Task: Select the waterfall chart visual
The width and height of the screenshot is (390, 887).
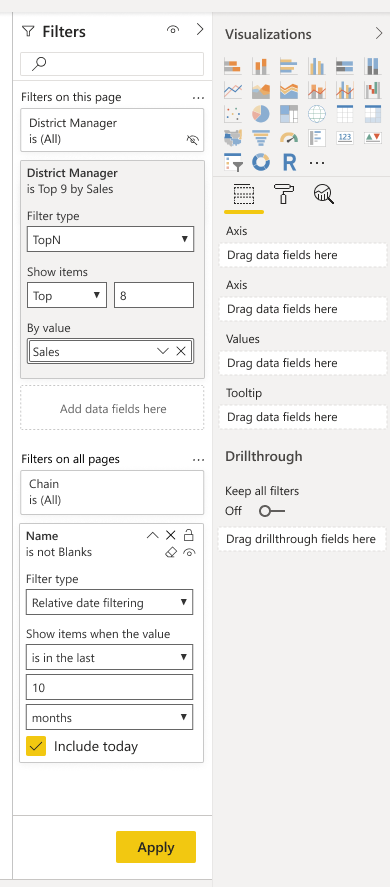Action: [372, 90]
